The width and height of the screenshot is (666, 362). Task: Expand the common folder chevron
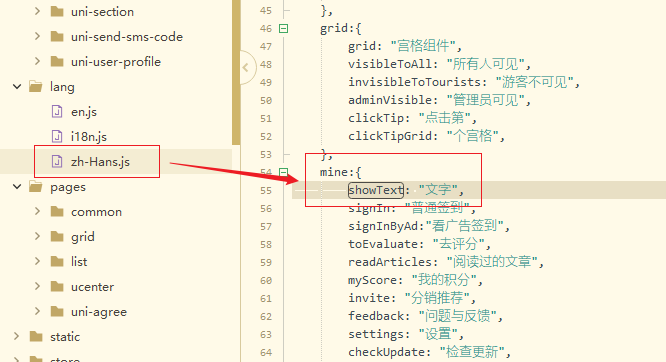coord(37,211)
